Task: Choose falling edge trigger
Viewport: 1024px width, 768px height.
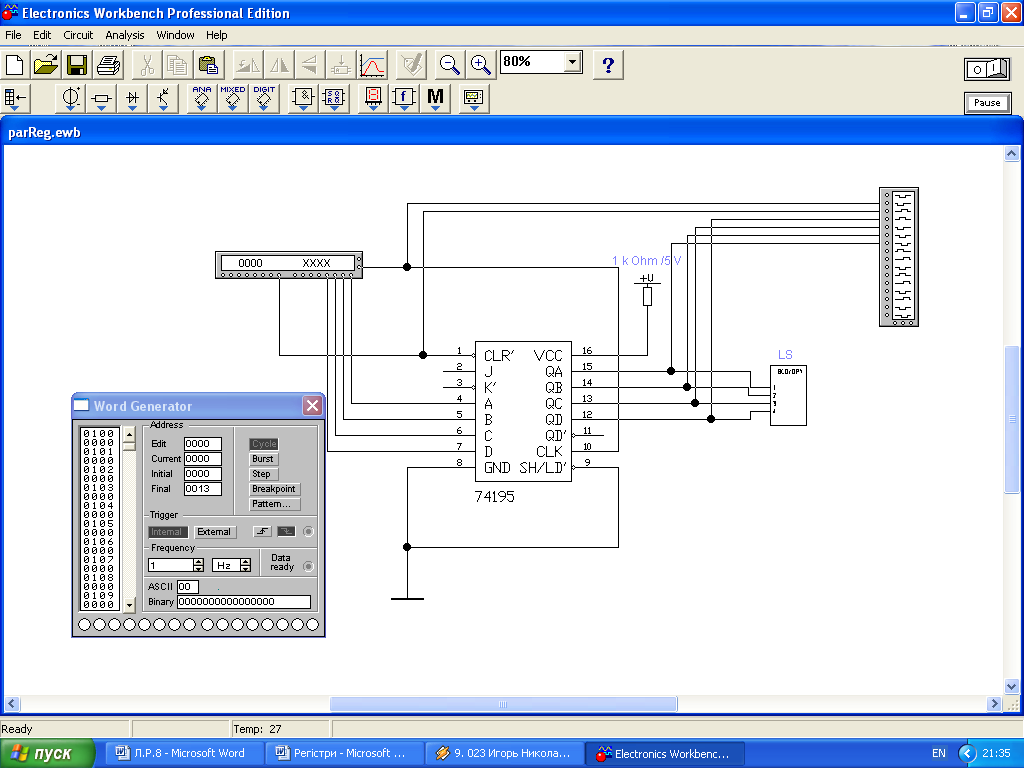Action: tap(286, 532)
